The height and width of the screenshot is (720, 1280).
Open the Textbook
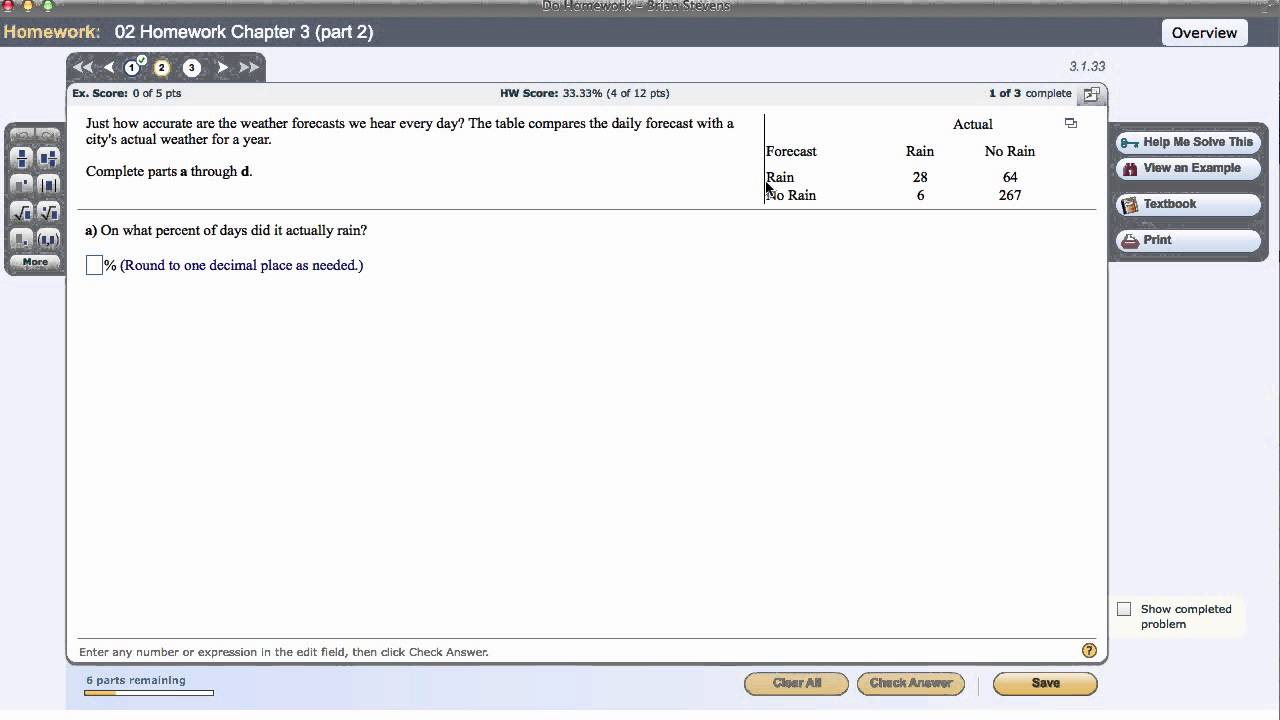[1188, 204]
